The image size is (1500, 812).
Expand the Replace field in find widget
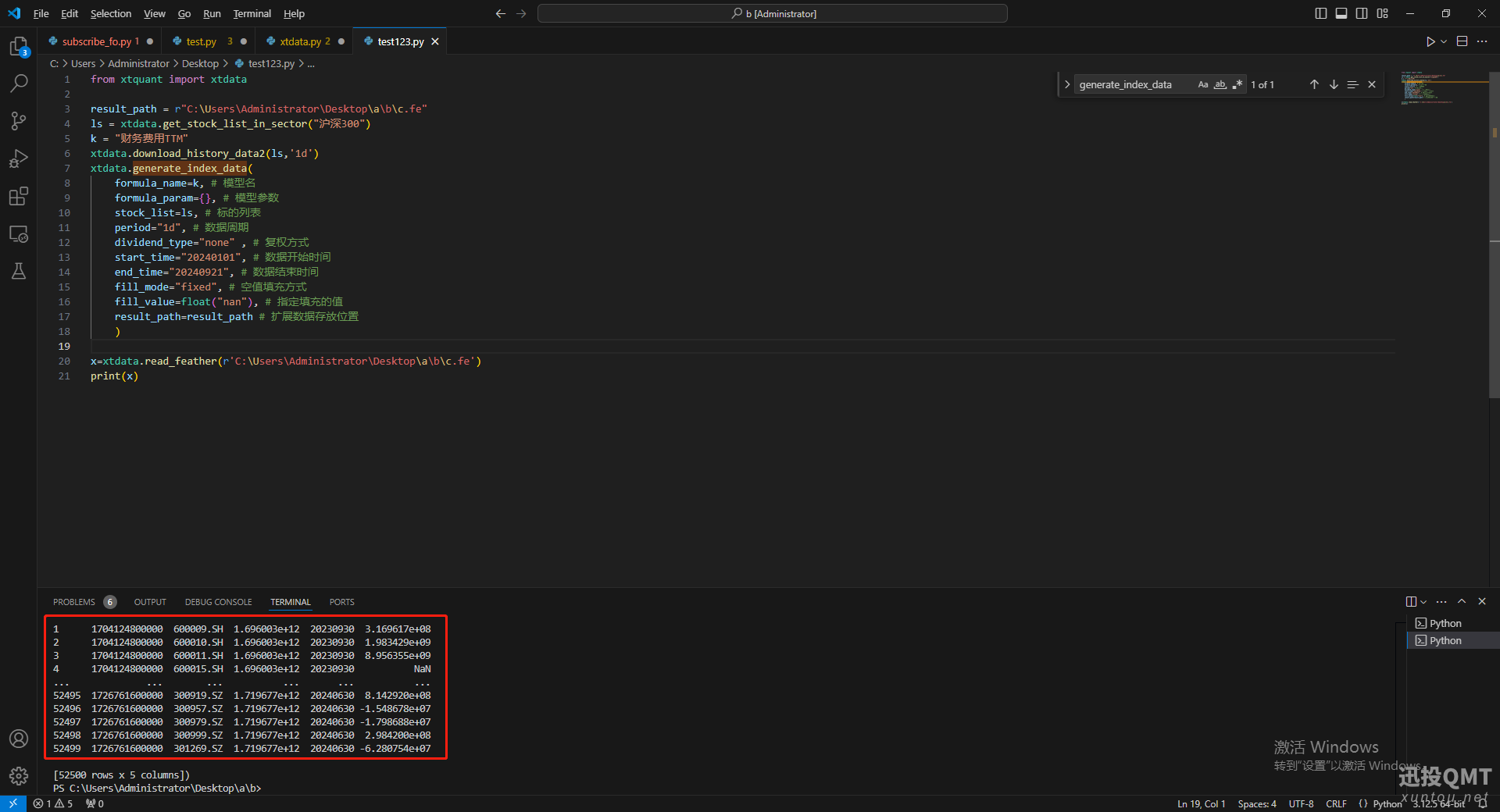pyautogui.click(x=1067, y=84)
